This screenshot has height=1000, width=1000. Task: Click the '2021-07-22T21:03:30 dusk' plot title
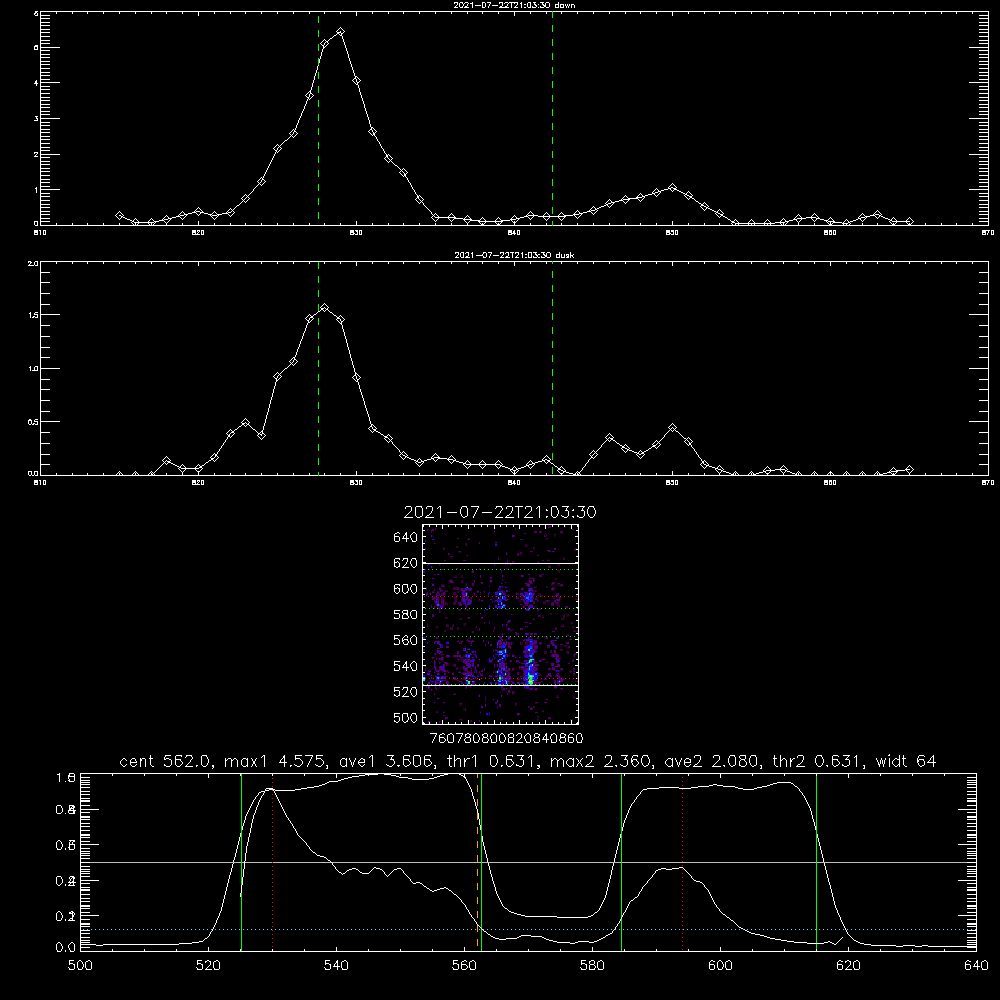tap(514, 255)
